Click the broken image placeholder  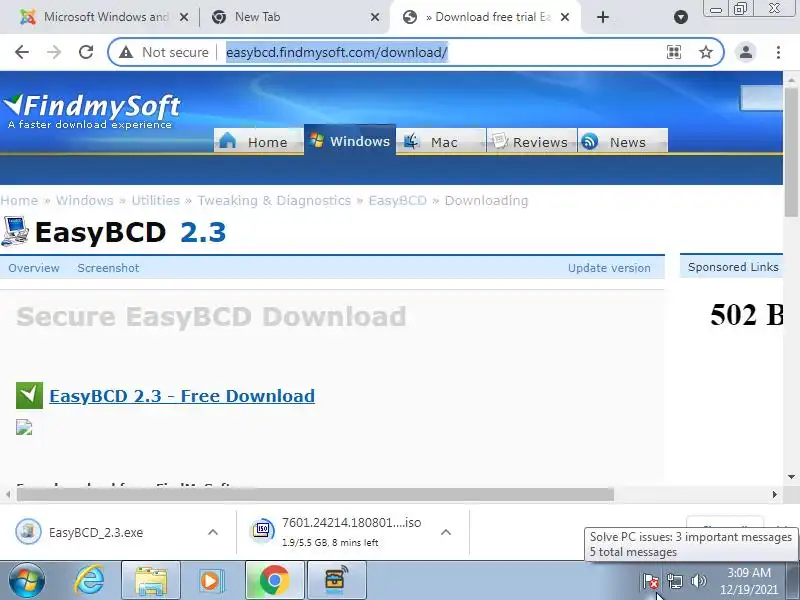(24, 427)
